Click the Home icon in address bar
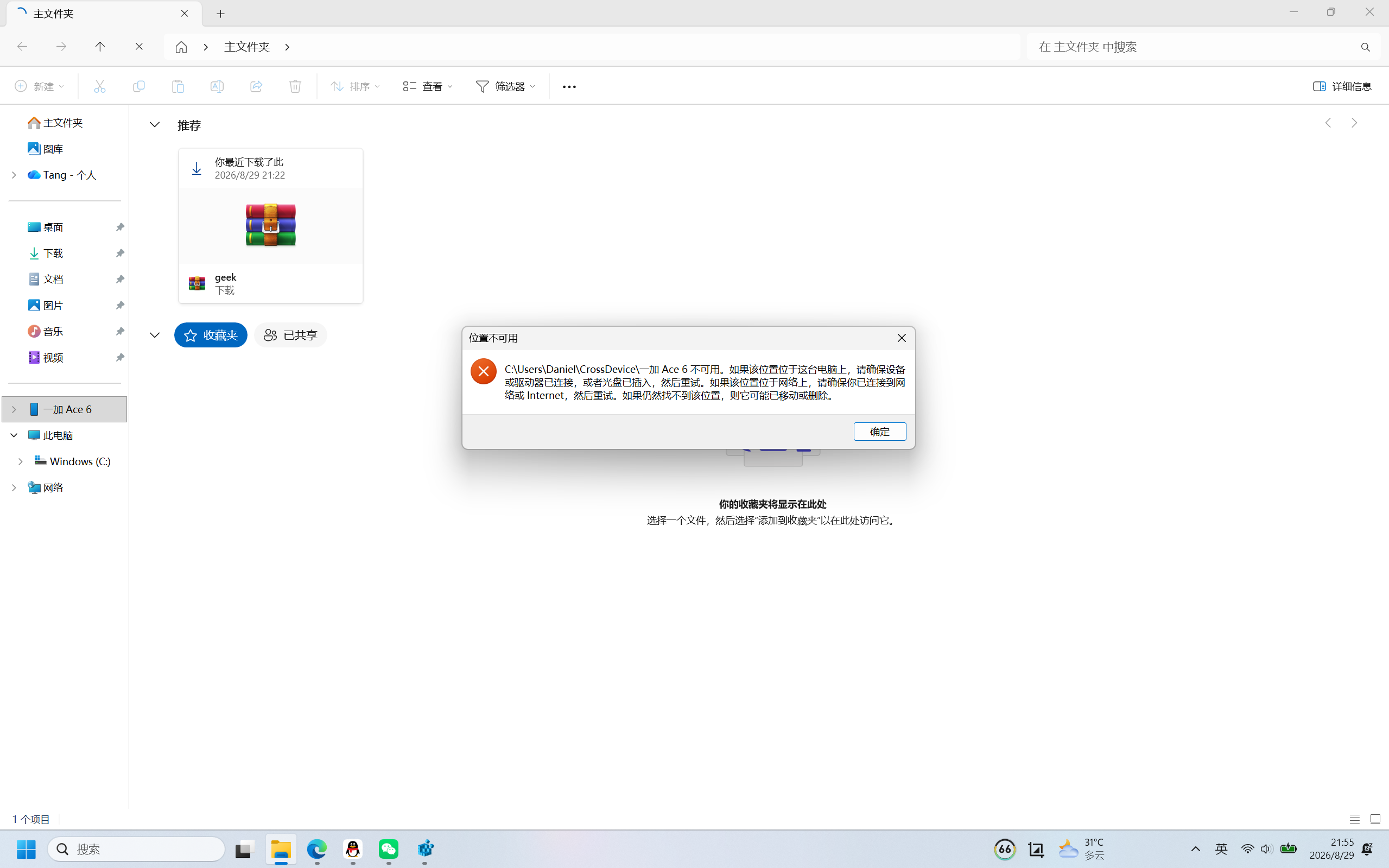 [x=181, y=47]
